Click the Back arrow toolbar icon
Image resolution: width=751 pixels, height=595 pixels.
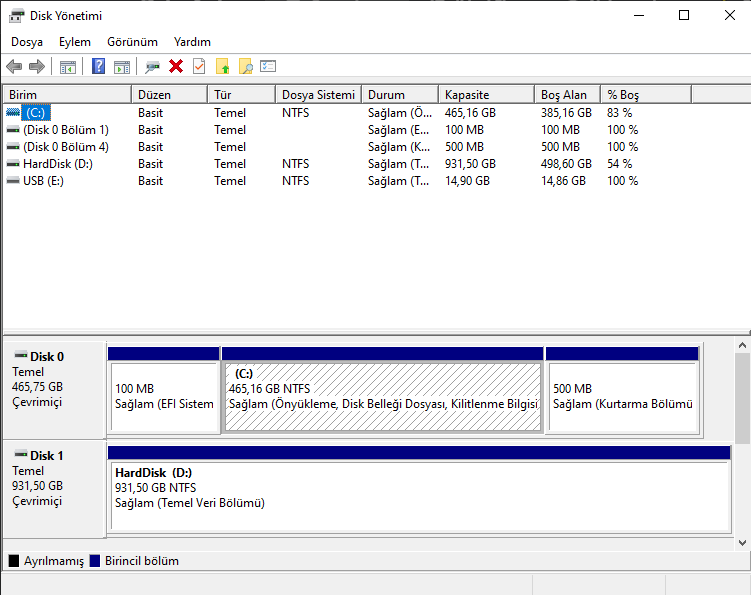pos(14,67)
